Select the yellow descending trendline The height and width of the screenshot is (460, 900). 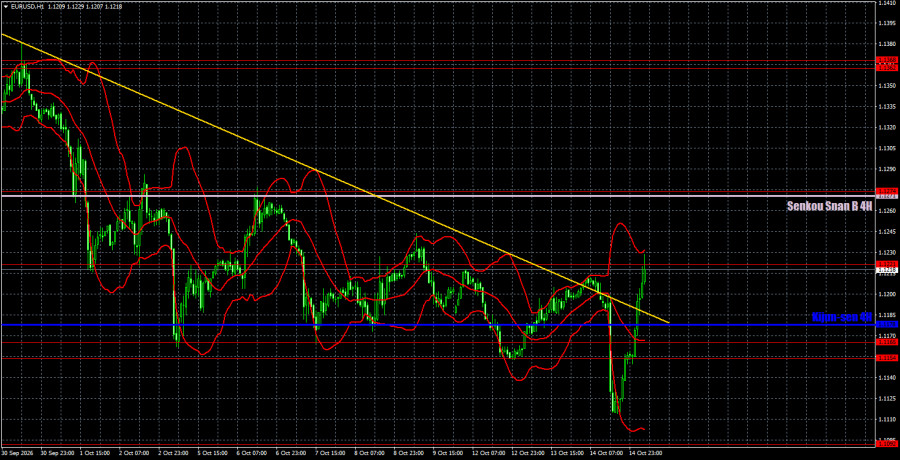[x=335, y=178]
